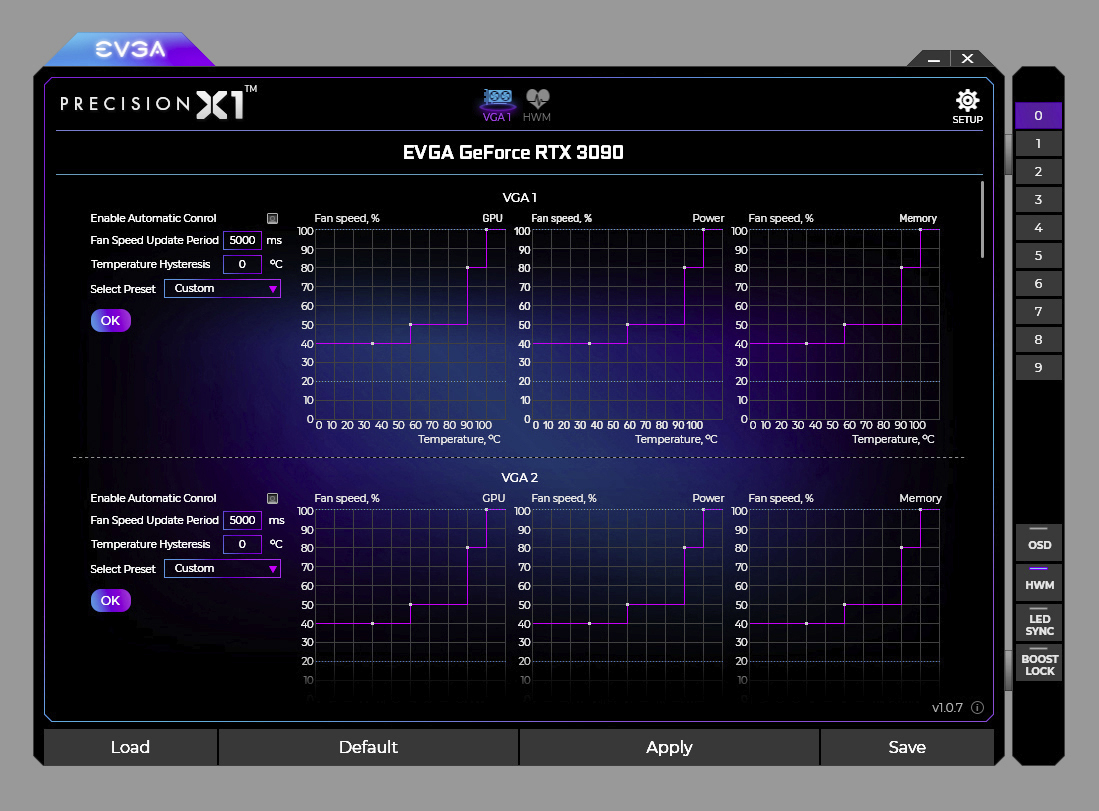Enable Automatic Control checkbox for VGA 1
Viewport: 1099px width, 811px height.
tap(273, 219)
